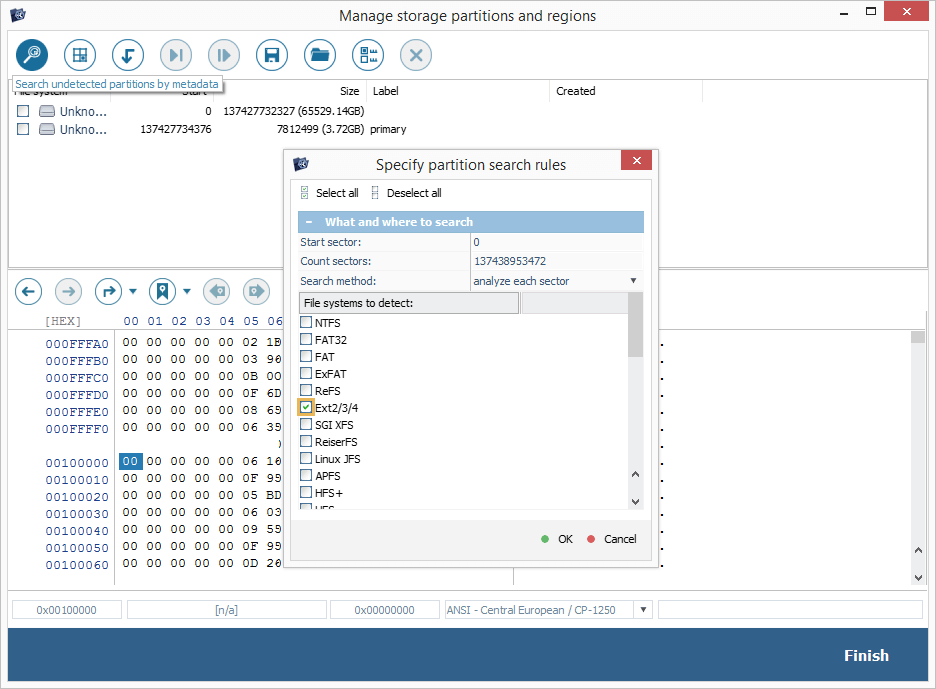Collapse the 'What and where to search' section

point(310,222)
